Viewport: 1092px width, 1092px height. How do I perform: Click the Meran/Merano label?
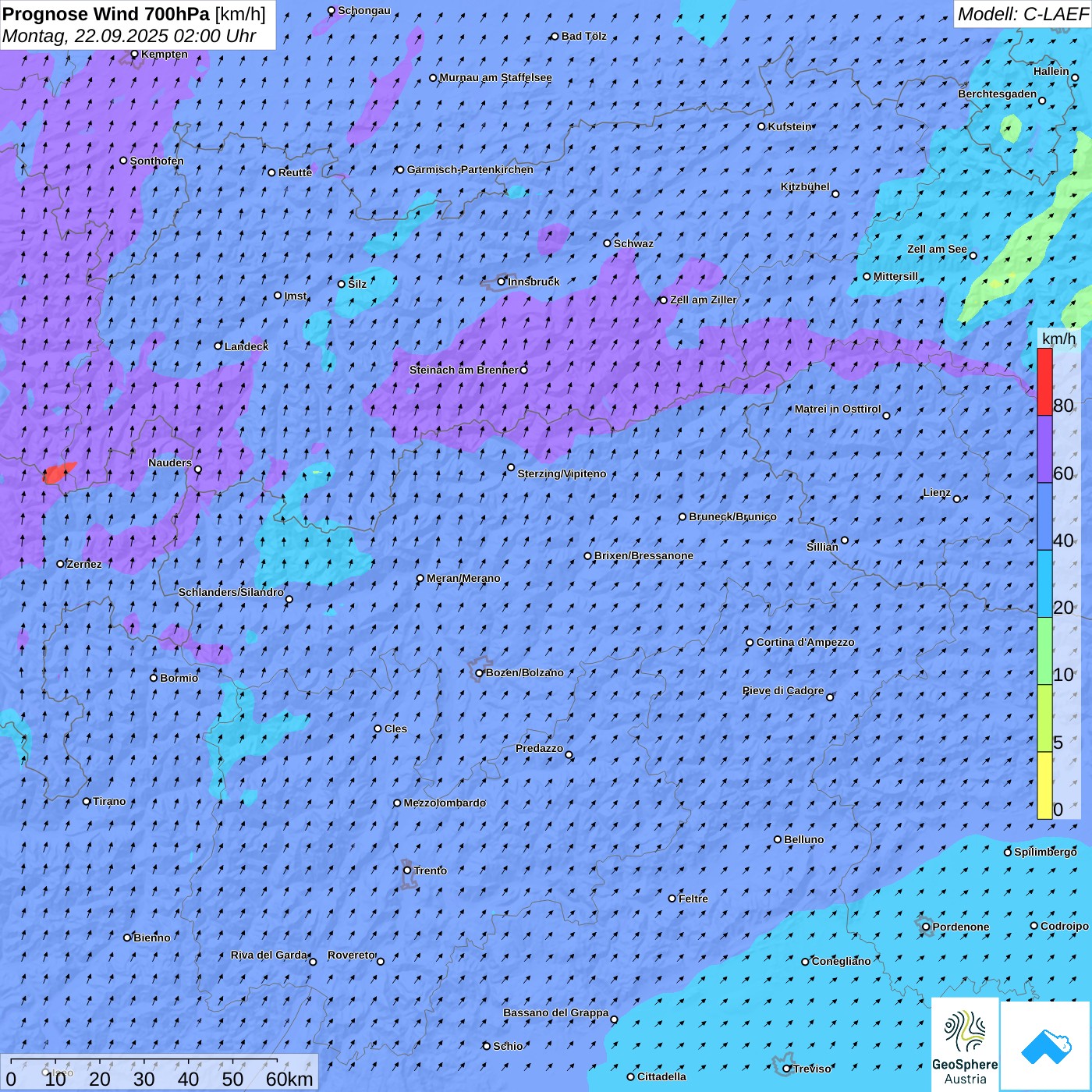[x=463, y=578]
